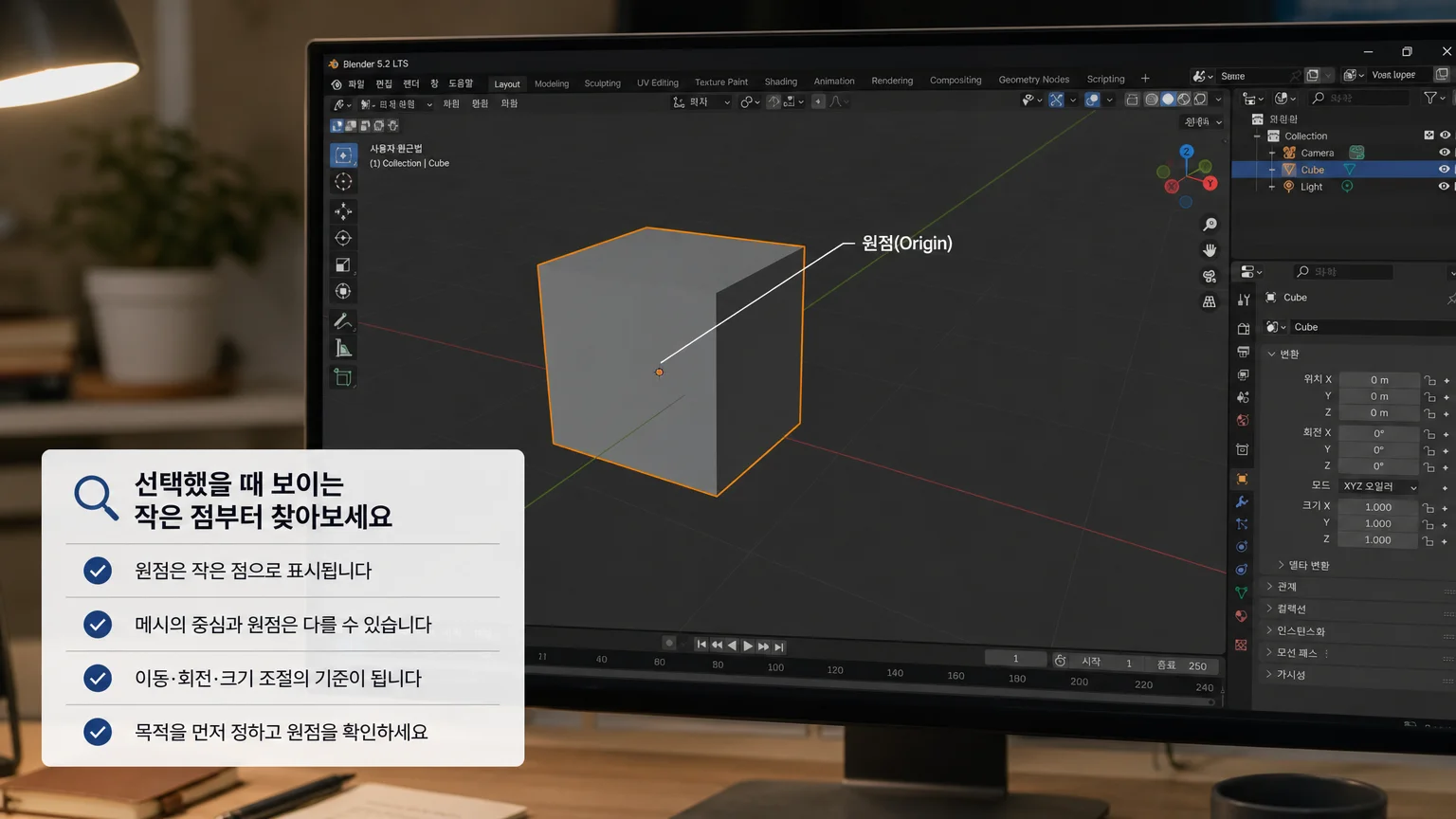Open the outliner filter dropdown

coord(1434,98)
